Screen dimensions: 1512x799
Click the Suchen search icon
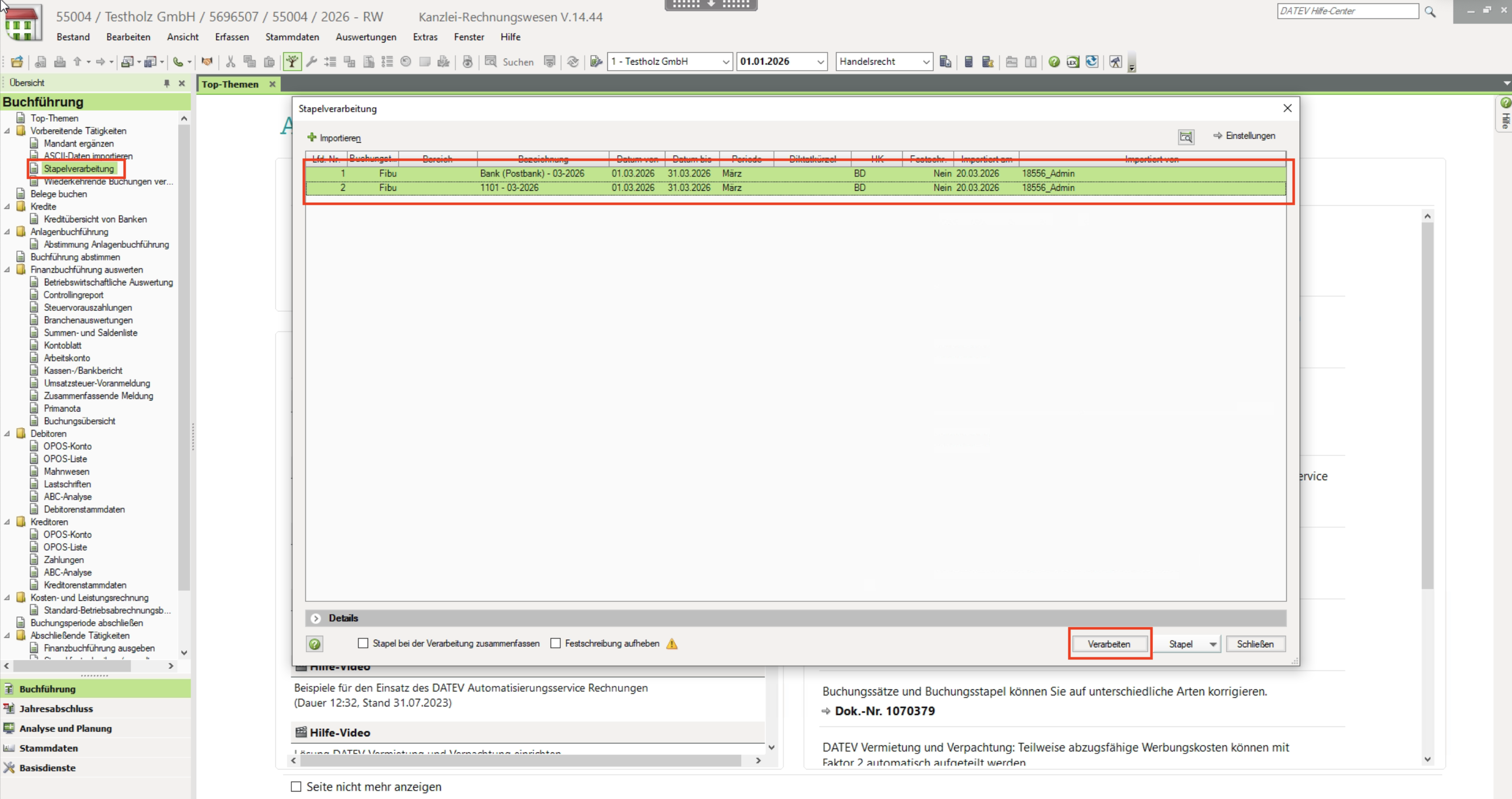491,62
